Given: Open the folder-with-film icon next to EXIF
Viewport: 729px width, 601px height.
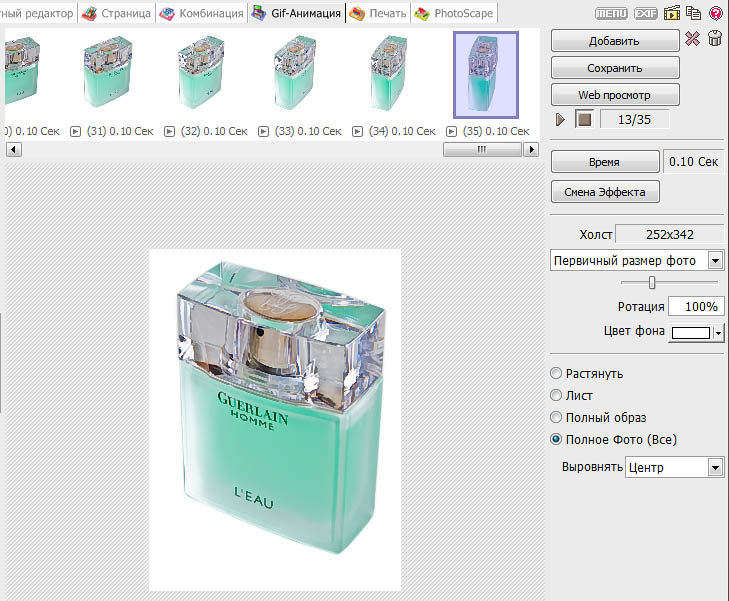Looking at the screenshot, I should coord(672,13).
